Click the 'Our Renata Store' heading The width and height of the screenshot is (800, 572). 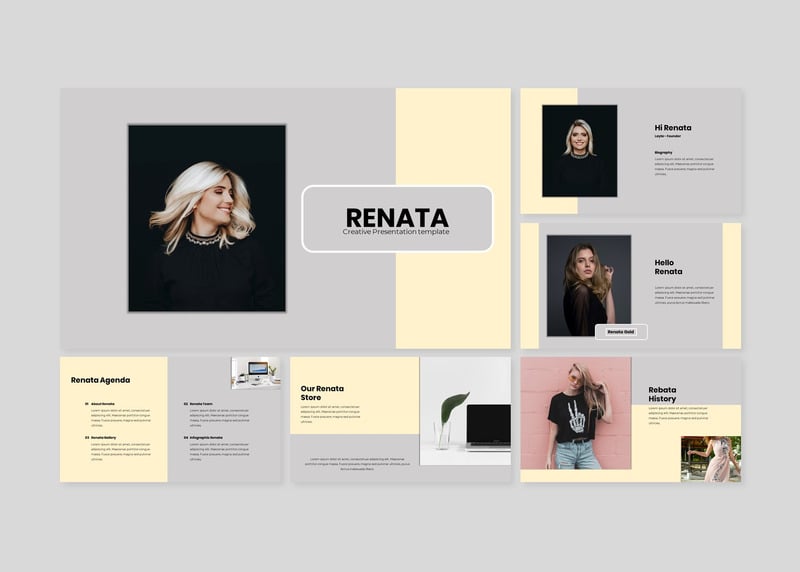pyautogui.click(x=322, y=393)
